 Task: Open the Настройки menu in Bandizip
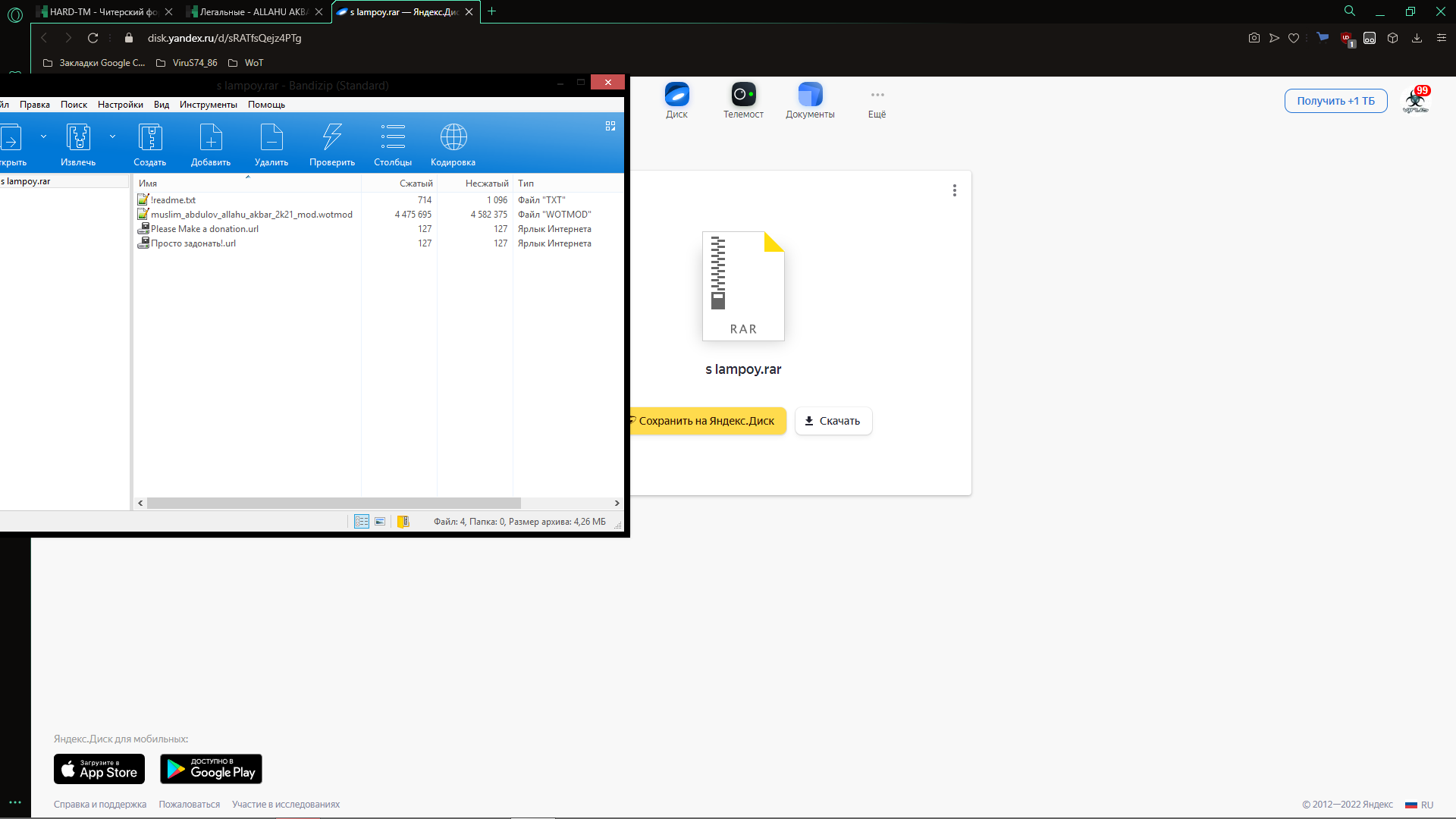click(x=121, y=105)
